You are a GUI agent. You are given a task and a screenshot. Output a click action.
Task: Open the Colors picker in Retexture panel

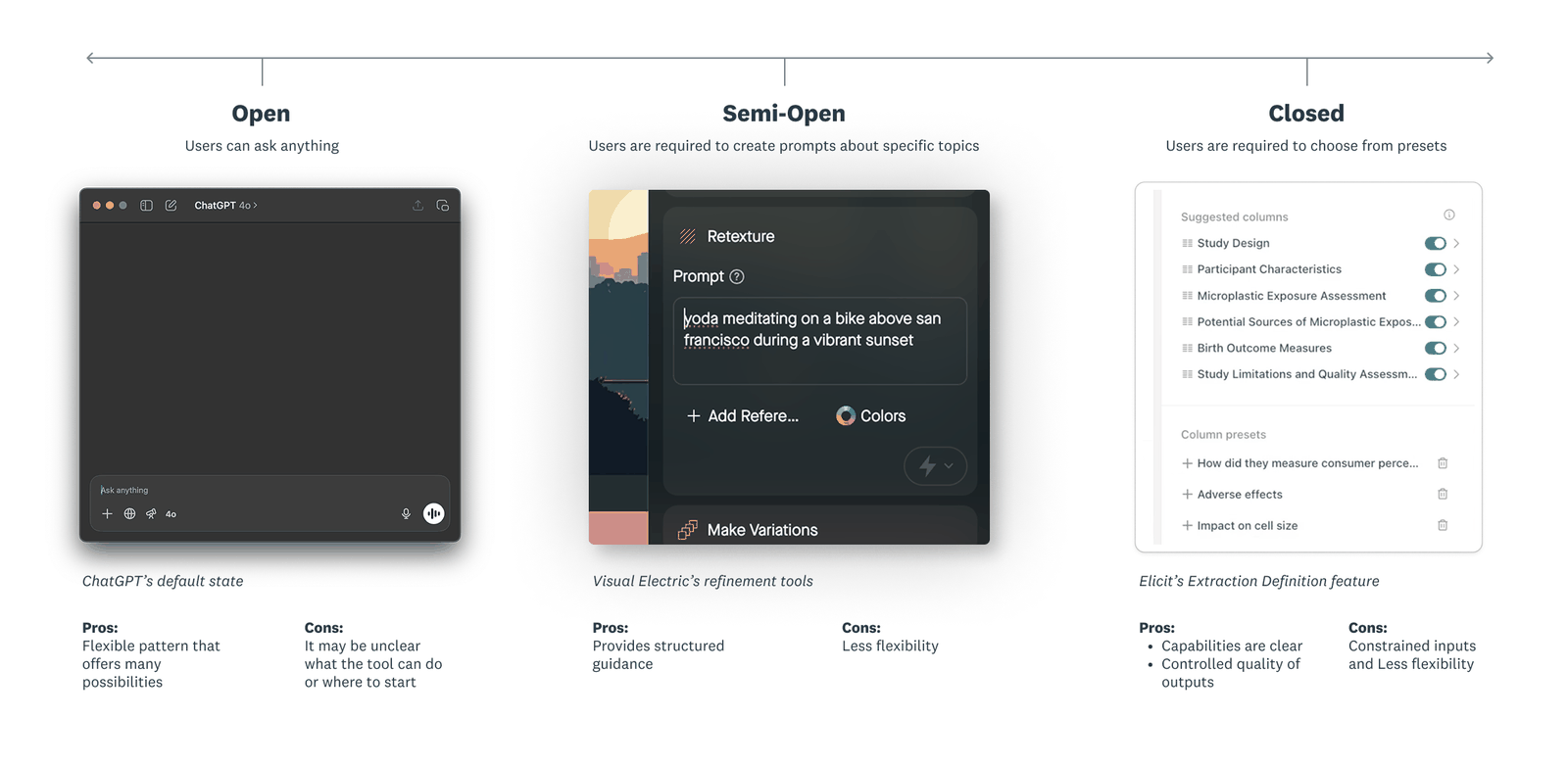(x=871, y=416)
